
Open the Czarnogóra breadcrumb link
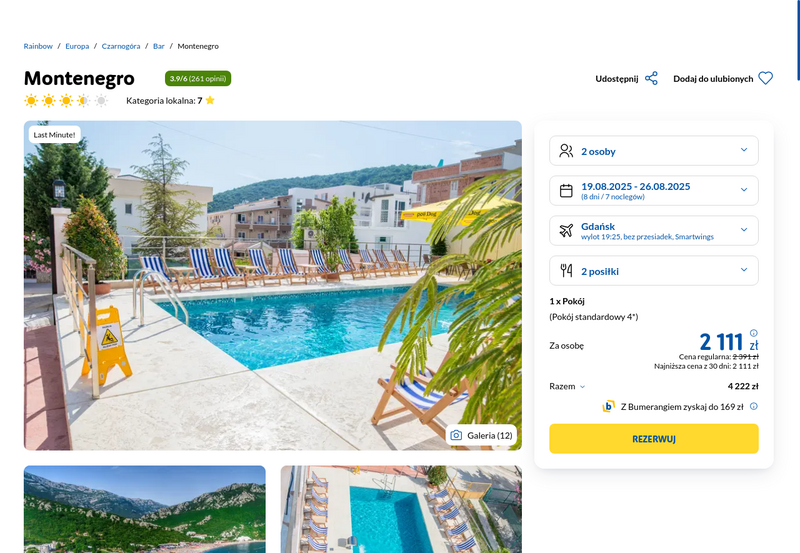coord(121,46)
